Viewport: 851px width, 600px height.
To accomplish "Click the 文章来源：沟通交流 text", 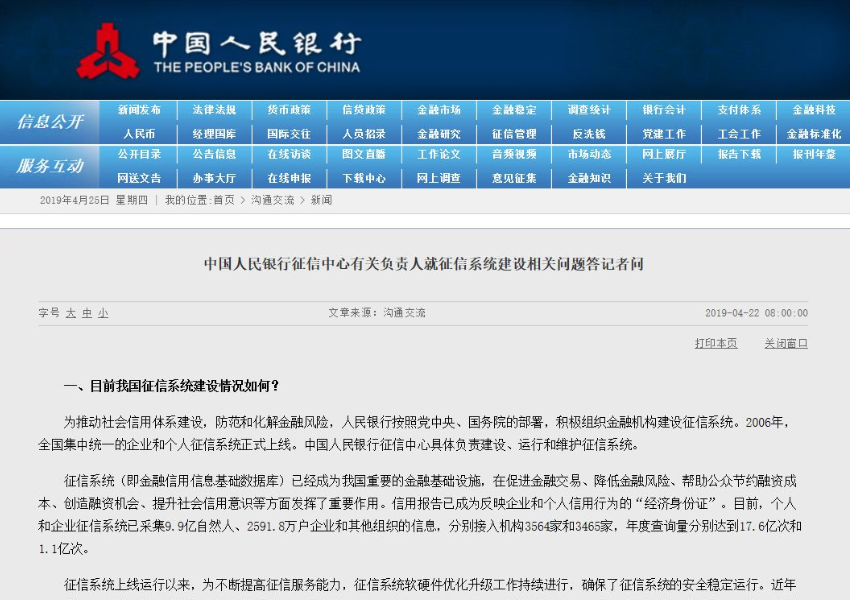I will point(377,313).
